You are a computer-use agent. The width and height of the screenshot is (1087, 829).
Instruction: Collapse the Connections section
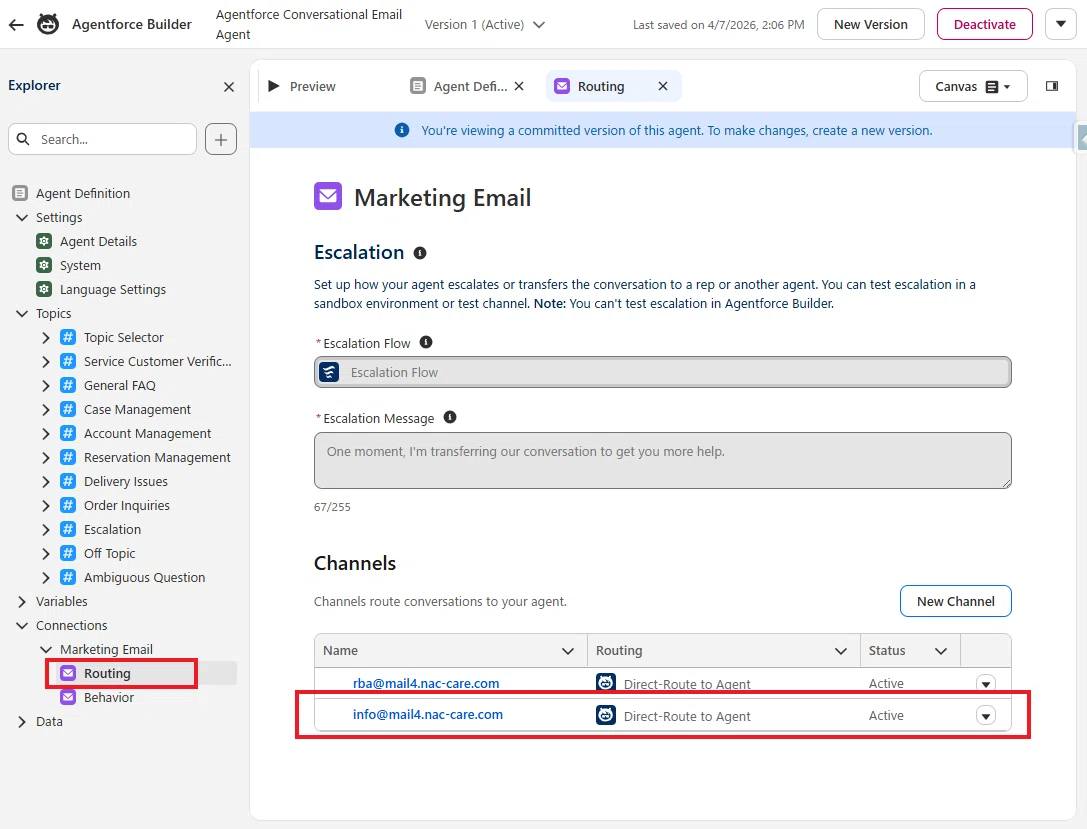click(x=22, y=625)
